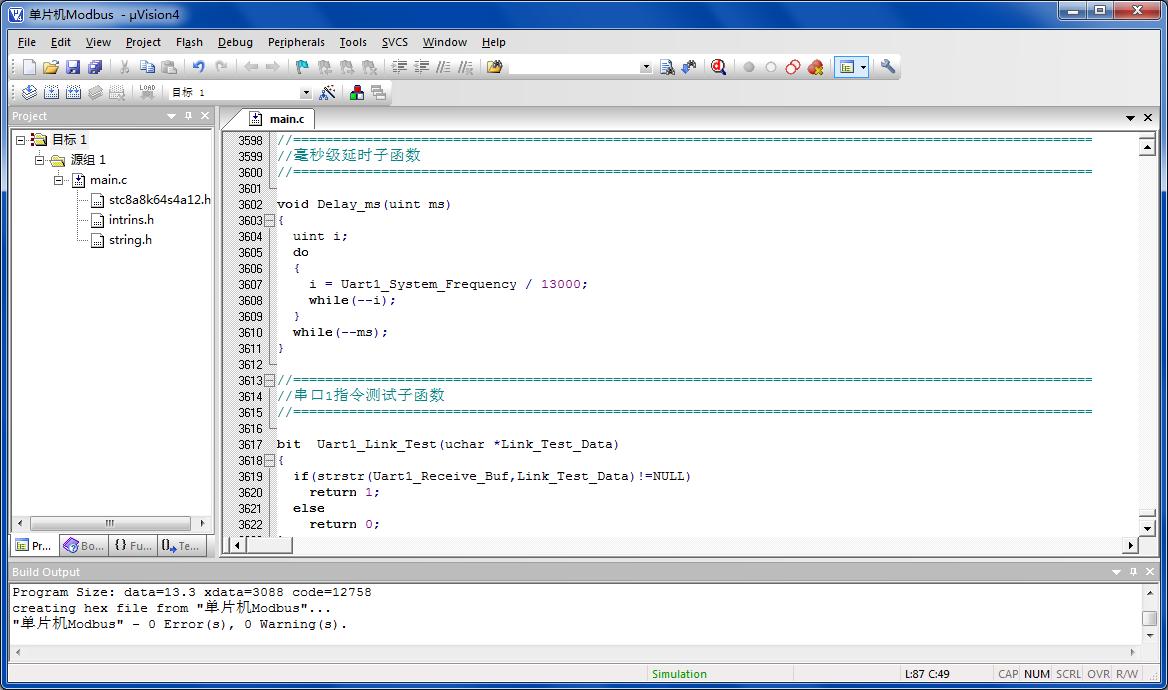
Task: Open the Project menu
Action: pyautogui.click(x=143, y=42)
